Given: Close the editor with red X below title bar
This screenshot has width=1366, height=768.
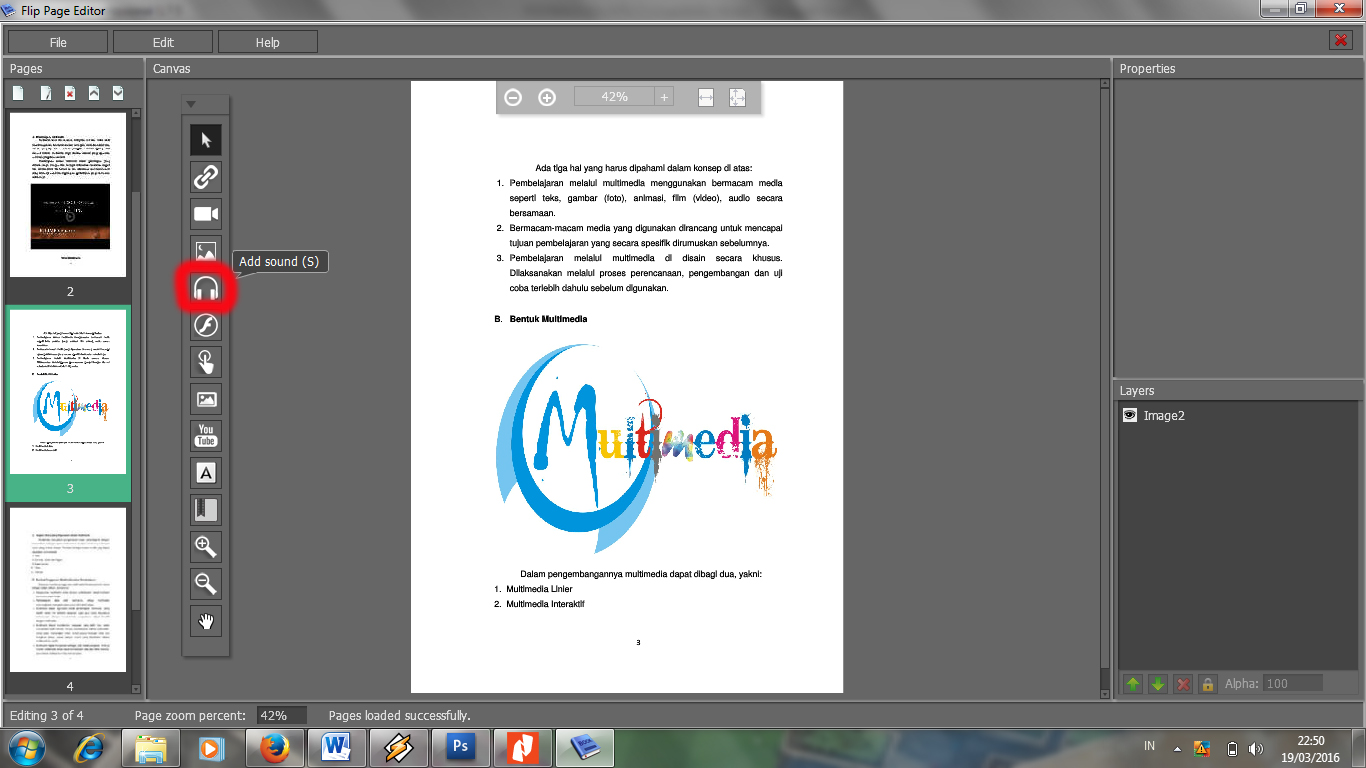Looking at the screenshot, I should click(x=1341, y=40).
